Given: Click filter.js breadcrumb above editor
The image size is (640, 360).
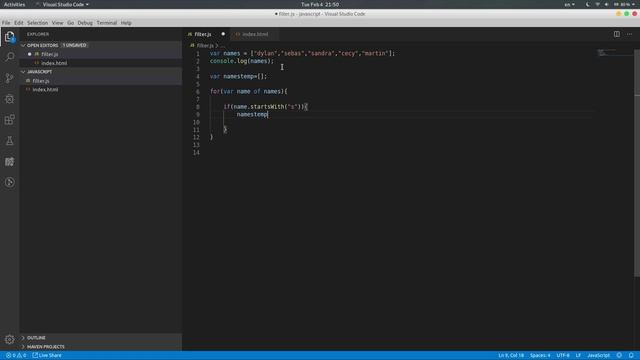Looking at the screenshot, I should coord(205,46).
